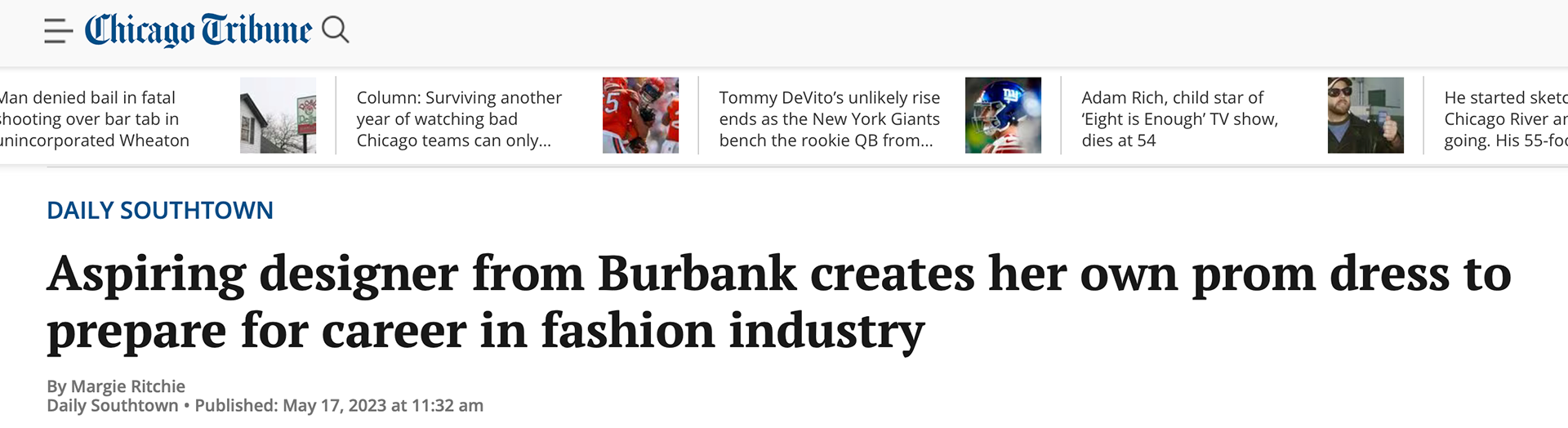Click the 'Aspiring designer from Burbank' headline

pos(779,301)
